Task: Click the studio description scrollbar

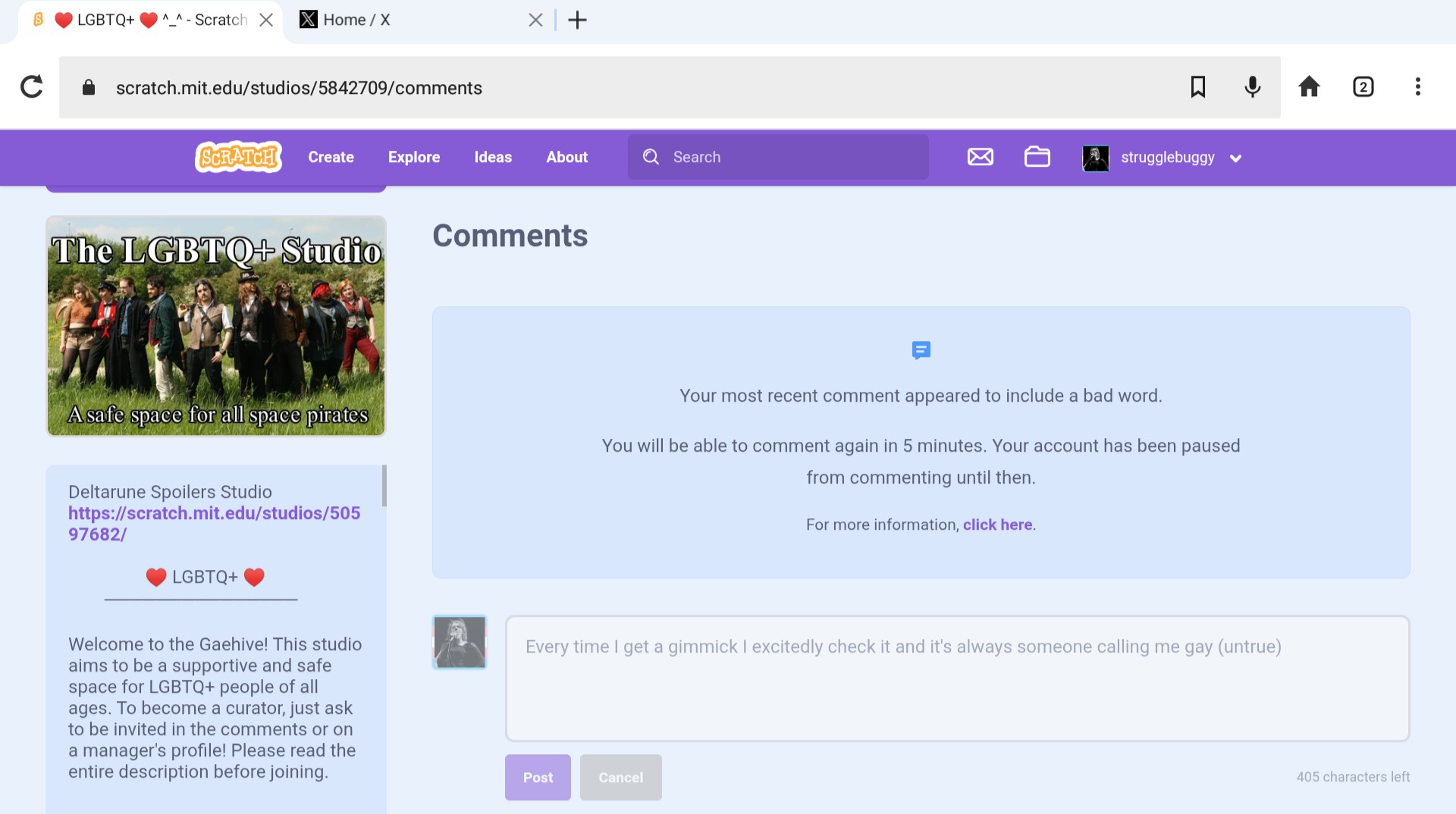Action: click(384, 485)
